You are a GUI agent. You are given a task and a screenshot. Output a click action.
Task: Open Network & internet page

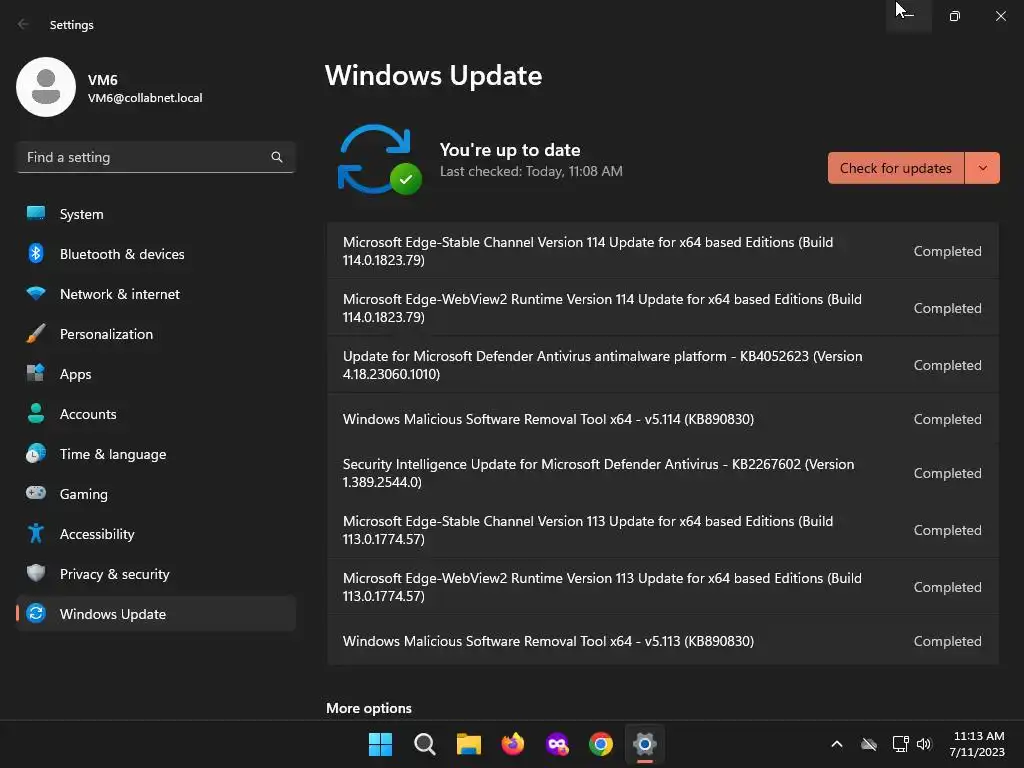tap(156, 293)
